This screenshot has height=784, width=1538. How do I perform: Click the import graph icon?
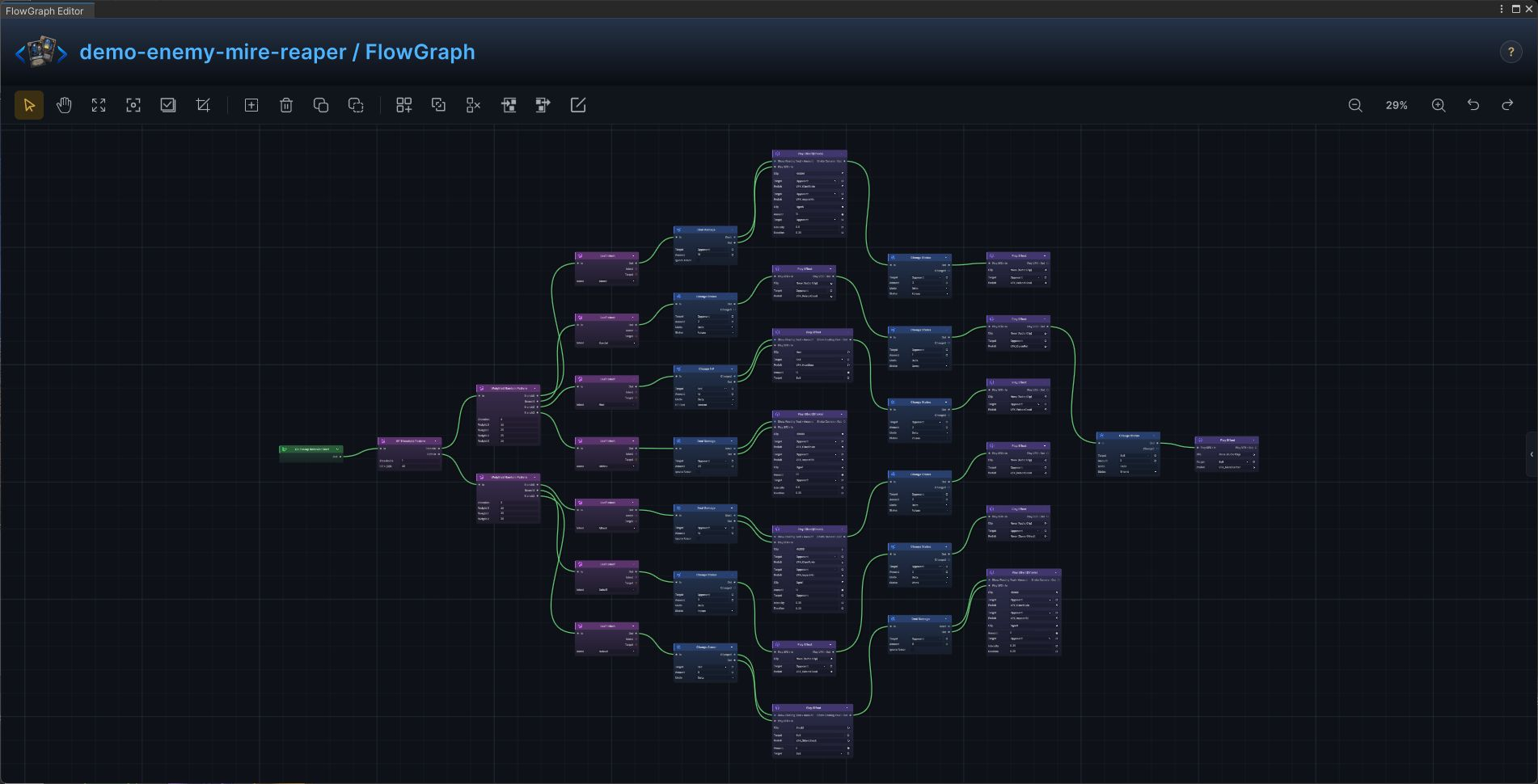tap(509, 105)
